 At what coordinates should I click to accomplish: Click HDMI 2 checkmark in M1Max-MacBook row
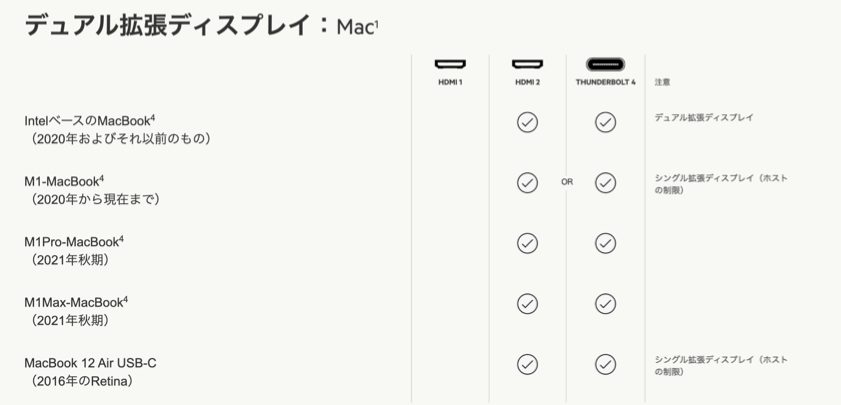coord(527,304)
